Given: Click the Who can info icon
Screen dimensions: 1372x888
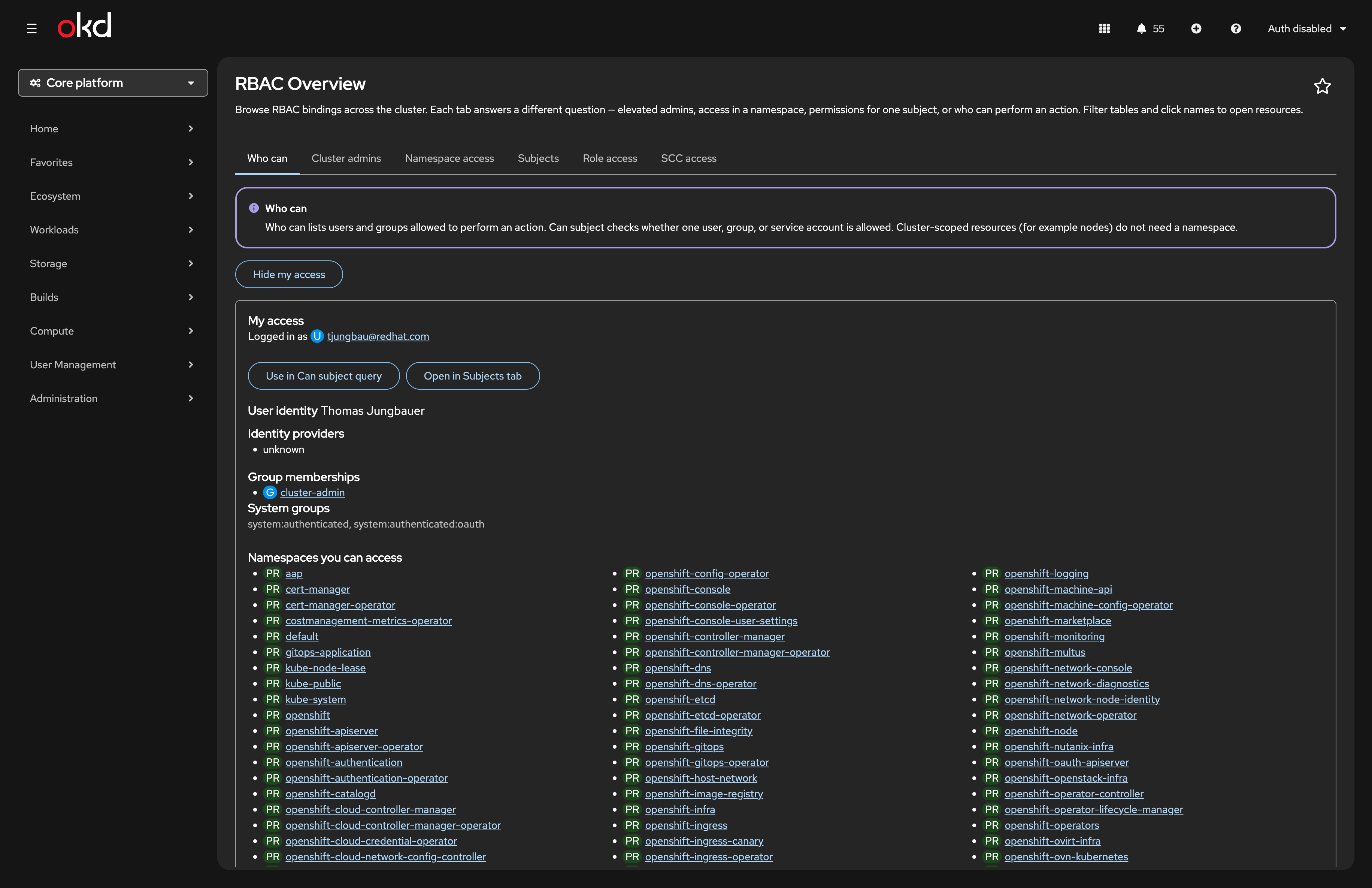Looking at the screenshot, I should click(254, 208).
